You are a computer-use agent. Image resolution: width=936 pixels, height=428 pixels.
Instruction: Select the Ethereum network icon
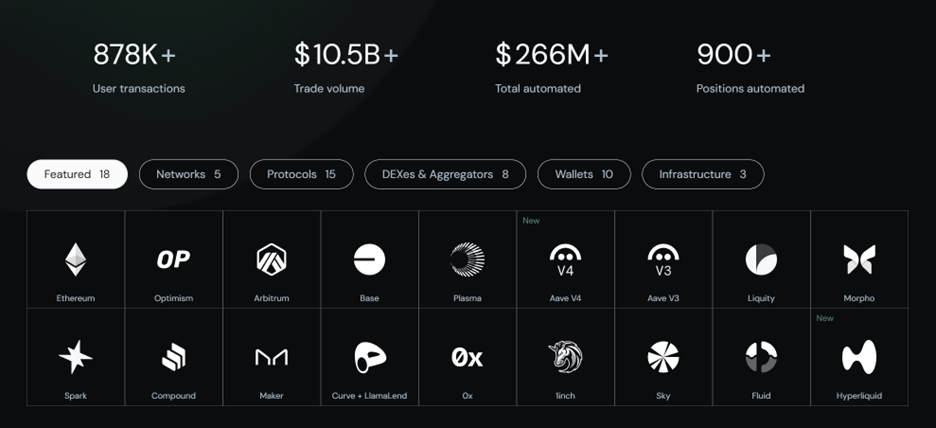point(75,259)
